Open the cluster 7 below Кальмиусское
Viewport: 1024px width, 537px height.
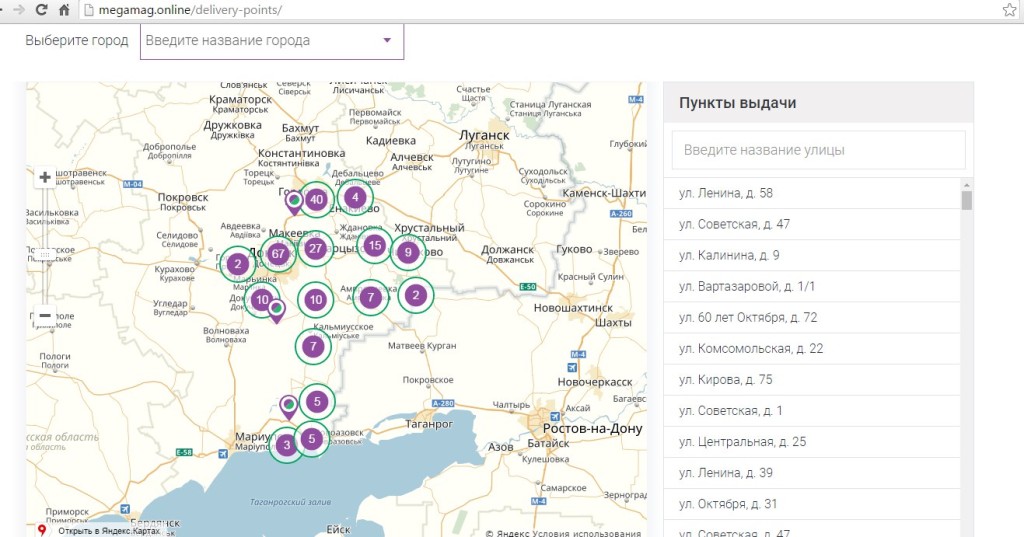[x=313, y=346]
